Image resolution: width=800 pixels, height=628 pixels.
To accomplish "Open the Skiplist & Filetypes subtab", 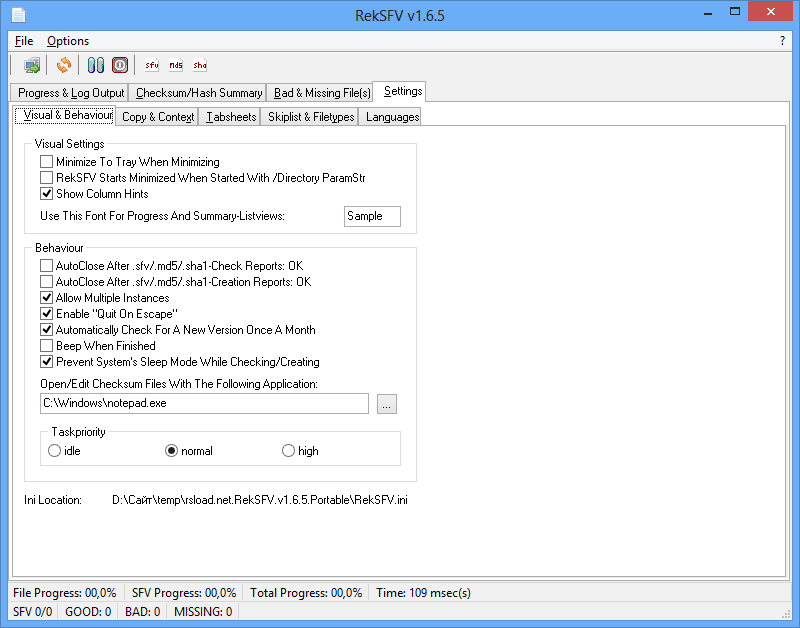I will point(311,117).
